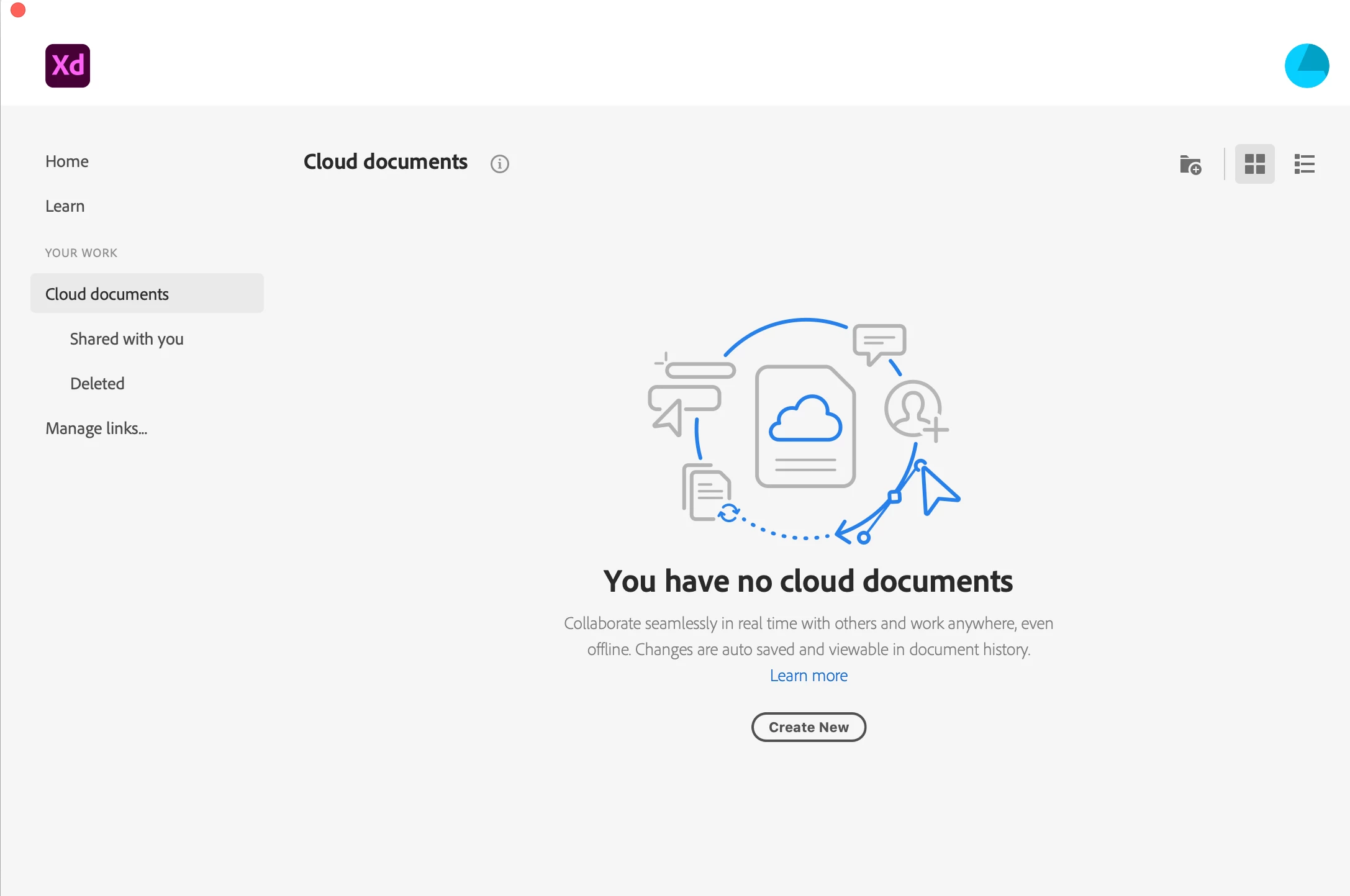Click the collaboration description text

[x=809, y=636]
